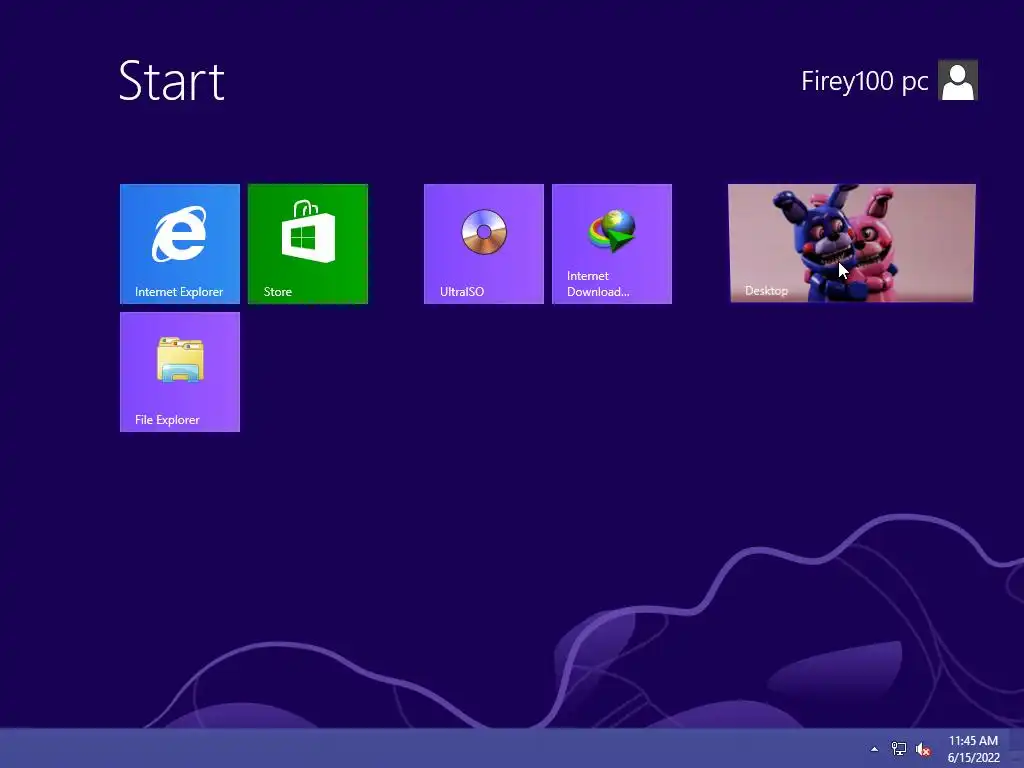This screenshot has height=768, width=1024.
Task: Open the network status tray icon
Action: [899, 749]
